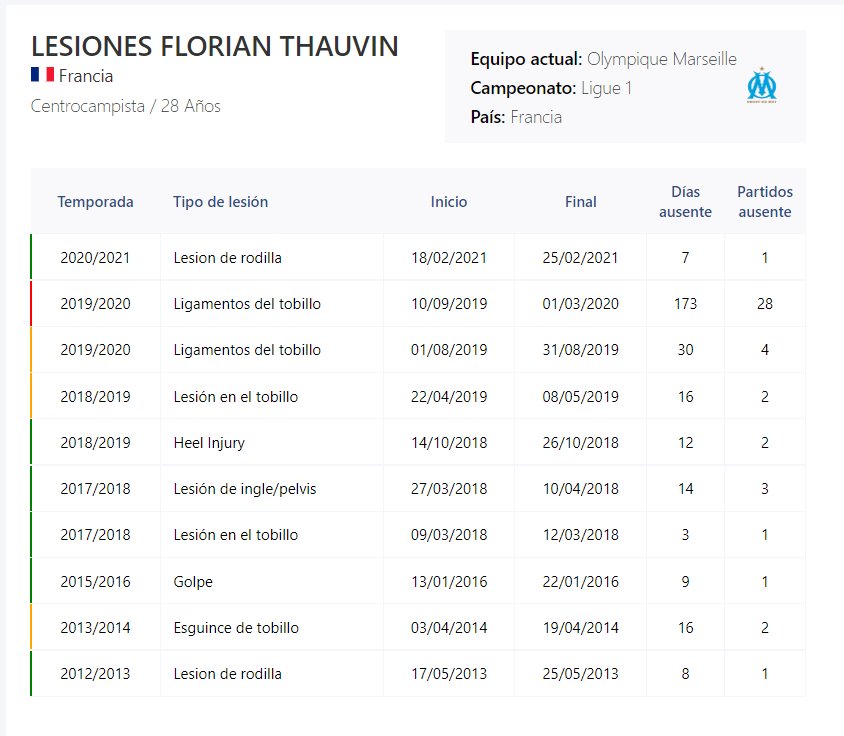Screen dimensions: 844x736
Task: Click the Lesión de ingle/pelvis entry
Action: [x=245, y=489]
